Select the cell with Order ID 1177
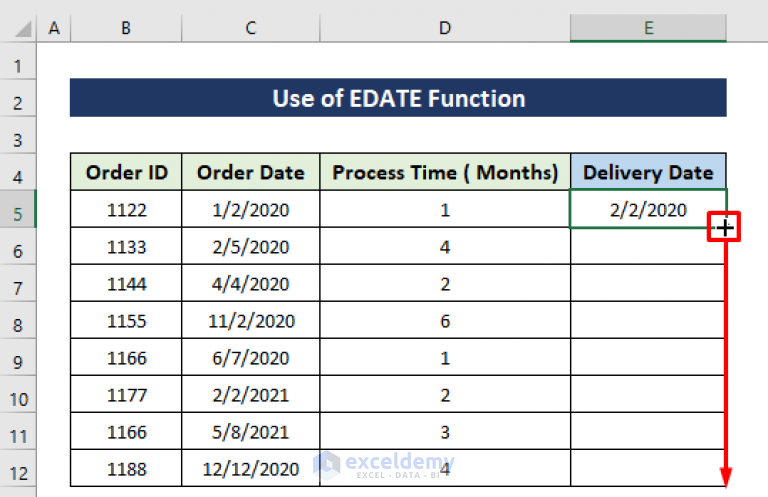 coord(126,395)
